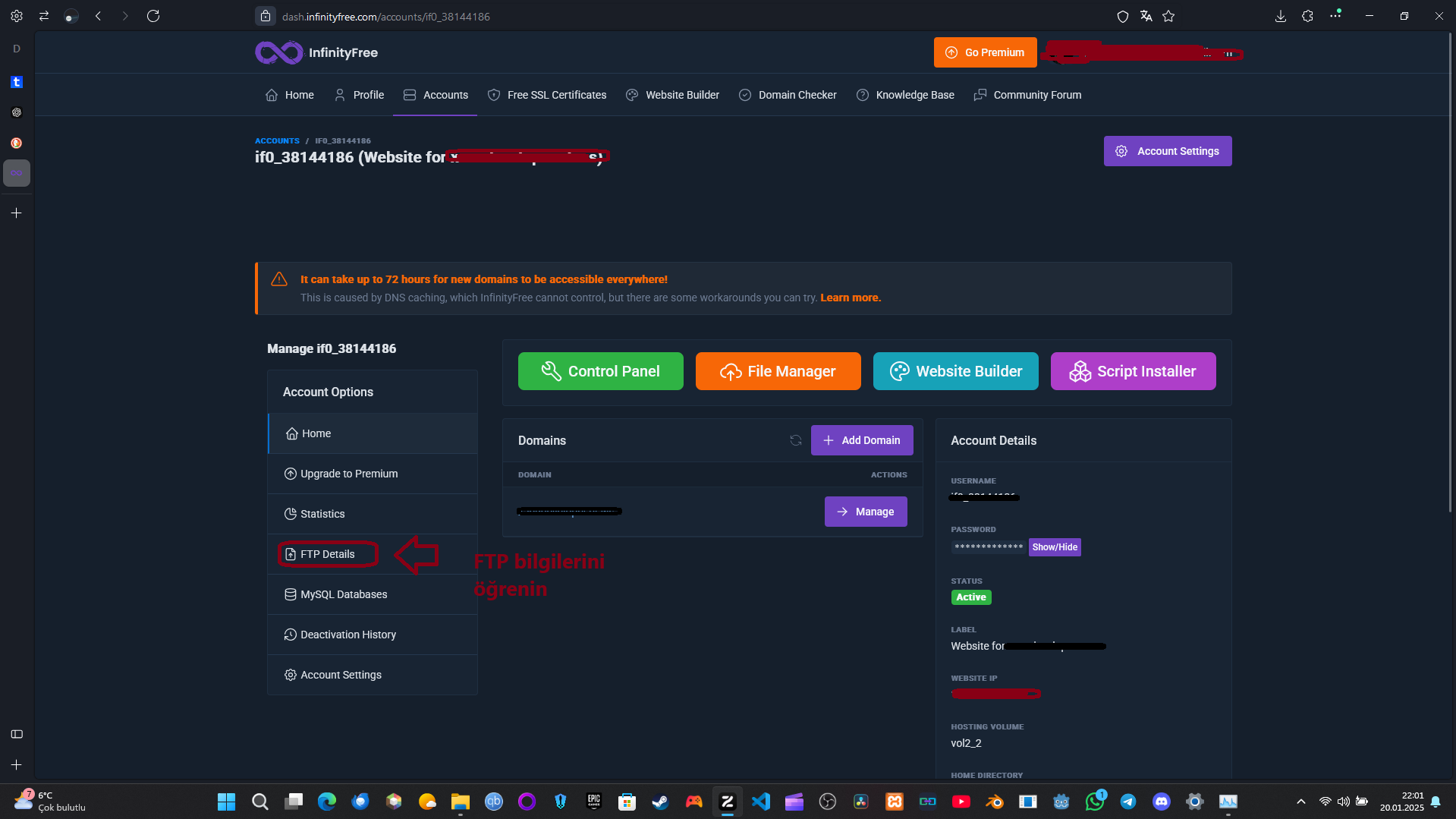Open the tracking protection shield icon
The image size is (1456, 819).
tap(1123, 16)
